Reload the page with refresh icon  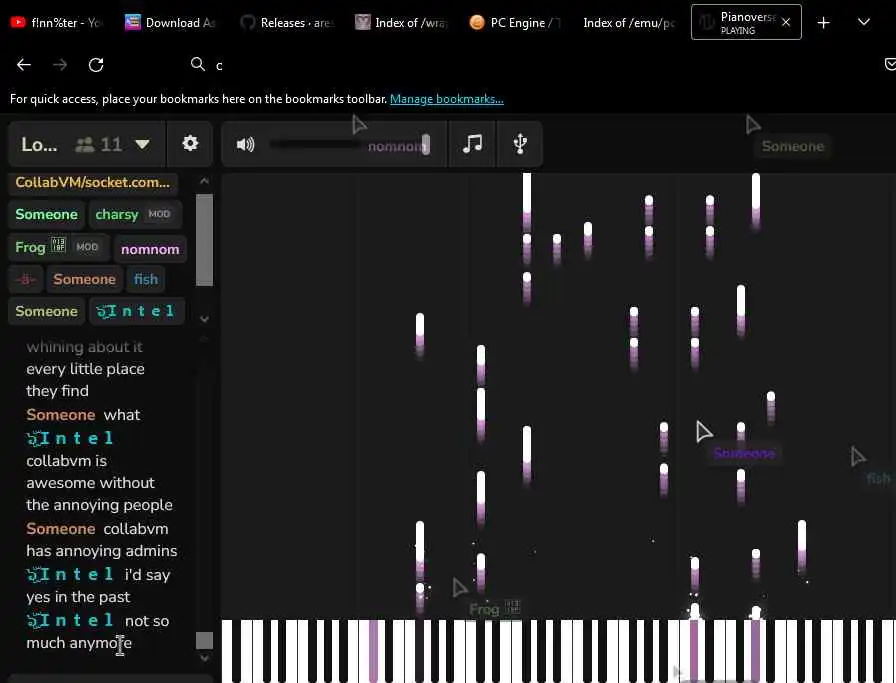tap(96, 65)
